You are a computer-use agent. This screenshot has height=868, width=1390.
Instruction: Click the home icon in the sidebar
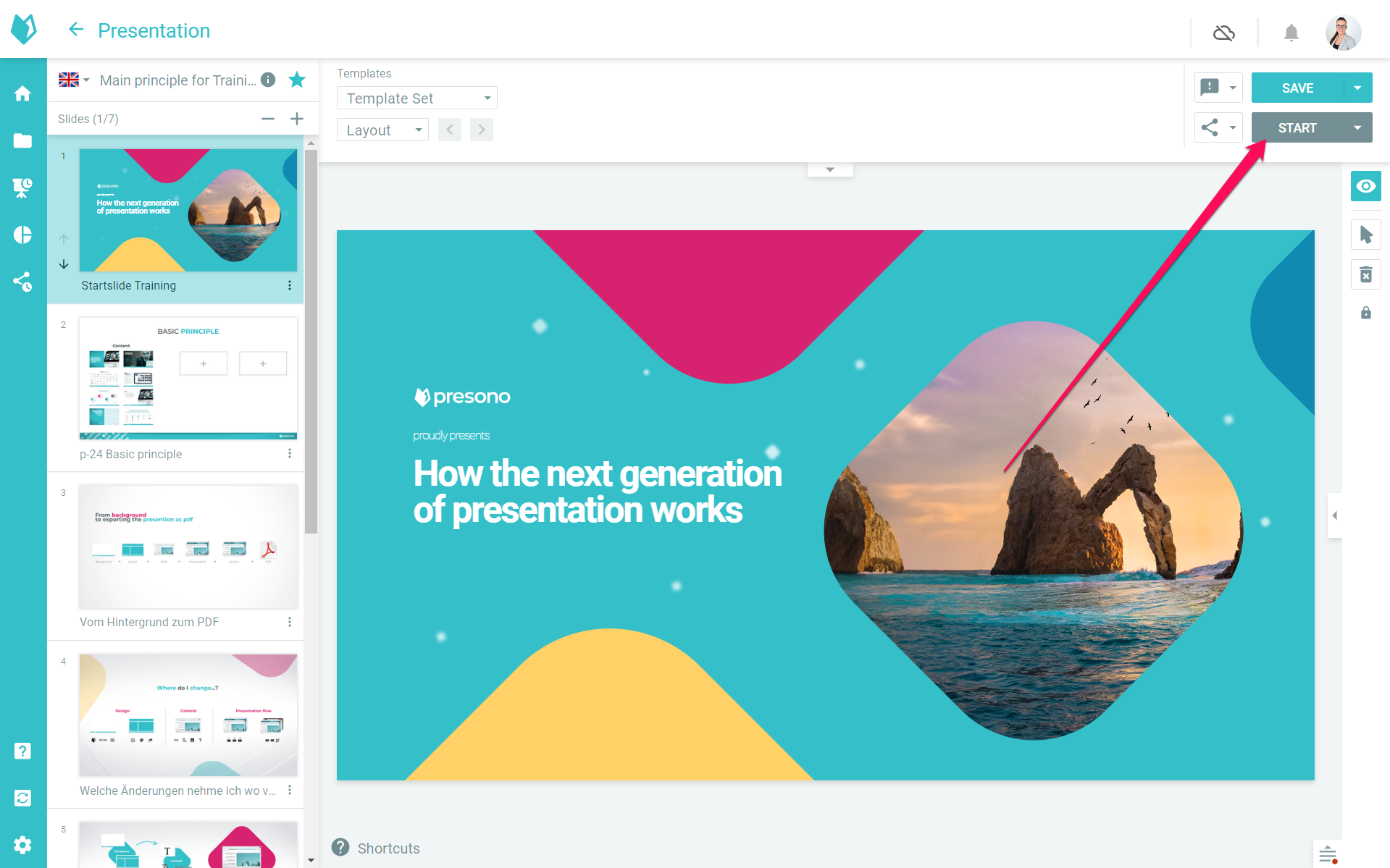coord(22,93)
